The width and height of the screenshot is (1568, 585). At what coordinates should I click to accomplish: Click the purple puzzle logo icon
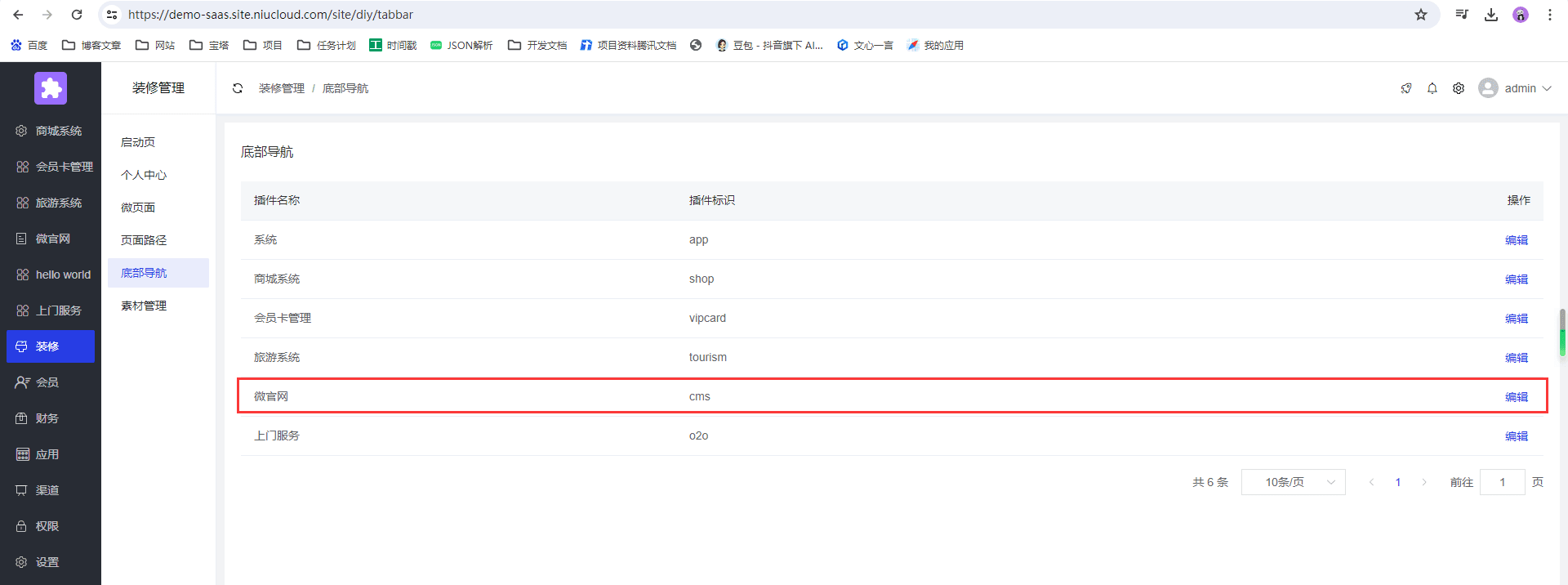click(51, 88)
